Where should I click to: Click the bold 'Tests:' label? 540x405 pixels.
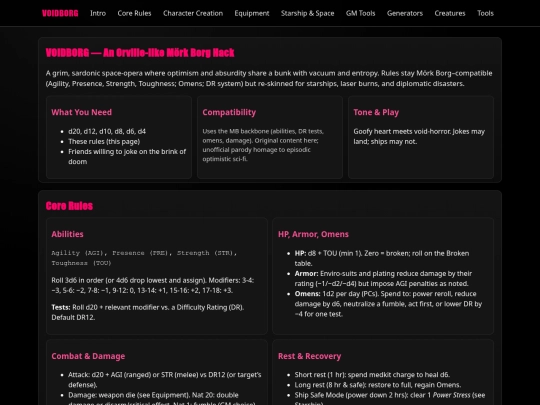pyautogui.click(x=61, y=307)
